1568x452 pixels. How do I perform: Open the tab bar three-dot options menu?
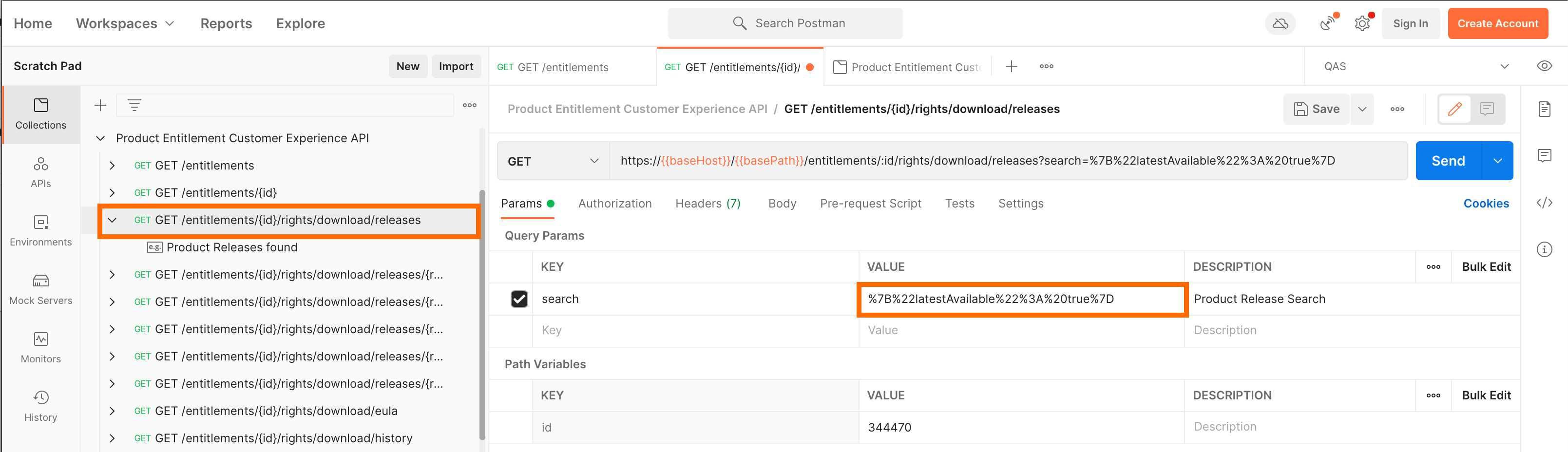point(1046,66)
